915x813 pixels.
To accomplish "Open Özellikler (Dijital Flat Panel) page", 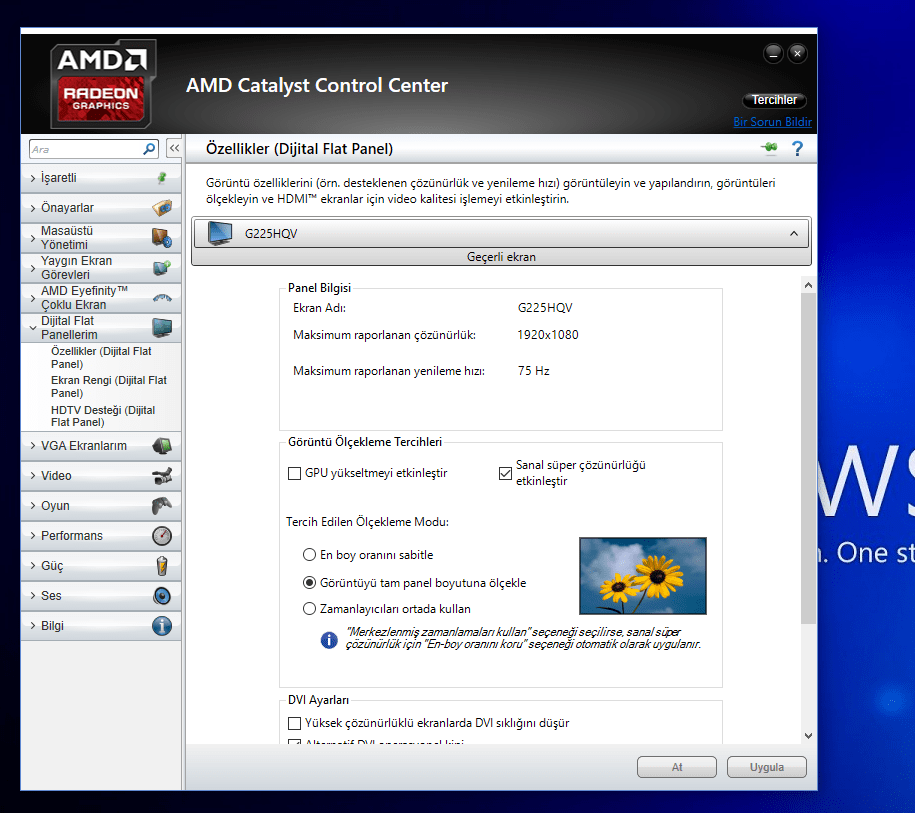I will point(101,357).
